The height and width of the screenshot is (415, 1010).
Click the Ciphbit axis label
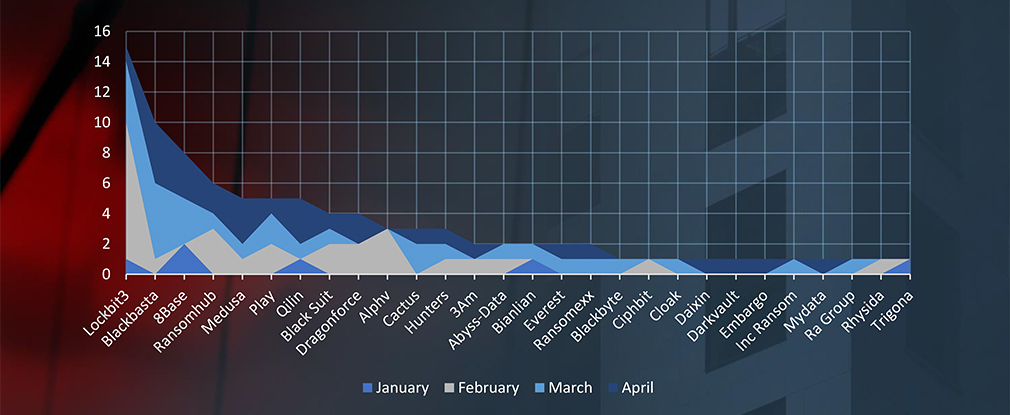tap(634, 309)
